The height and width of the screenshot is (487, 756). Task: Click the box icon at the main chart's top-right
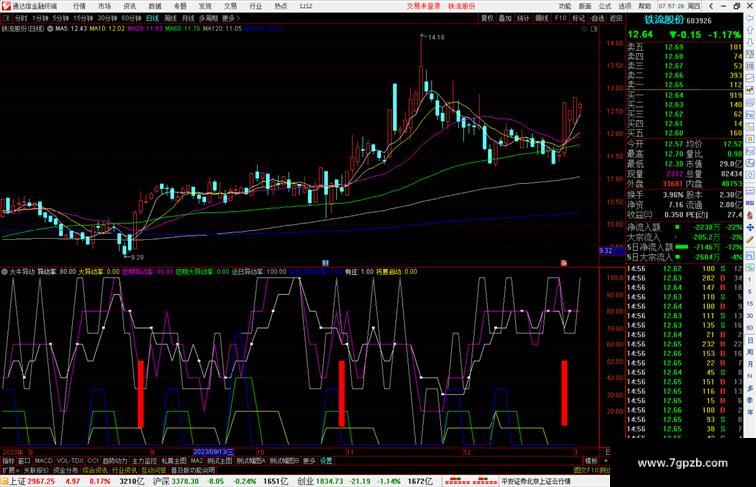(x=594, y=29)
